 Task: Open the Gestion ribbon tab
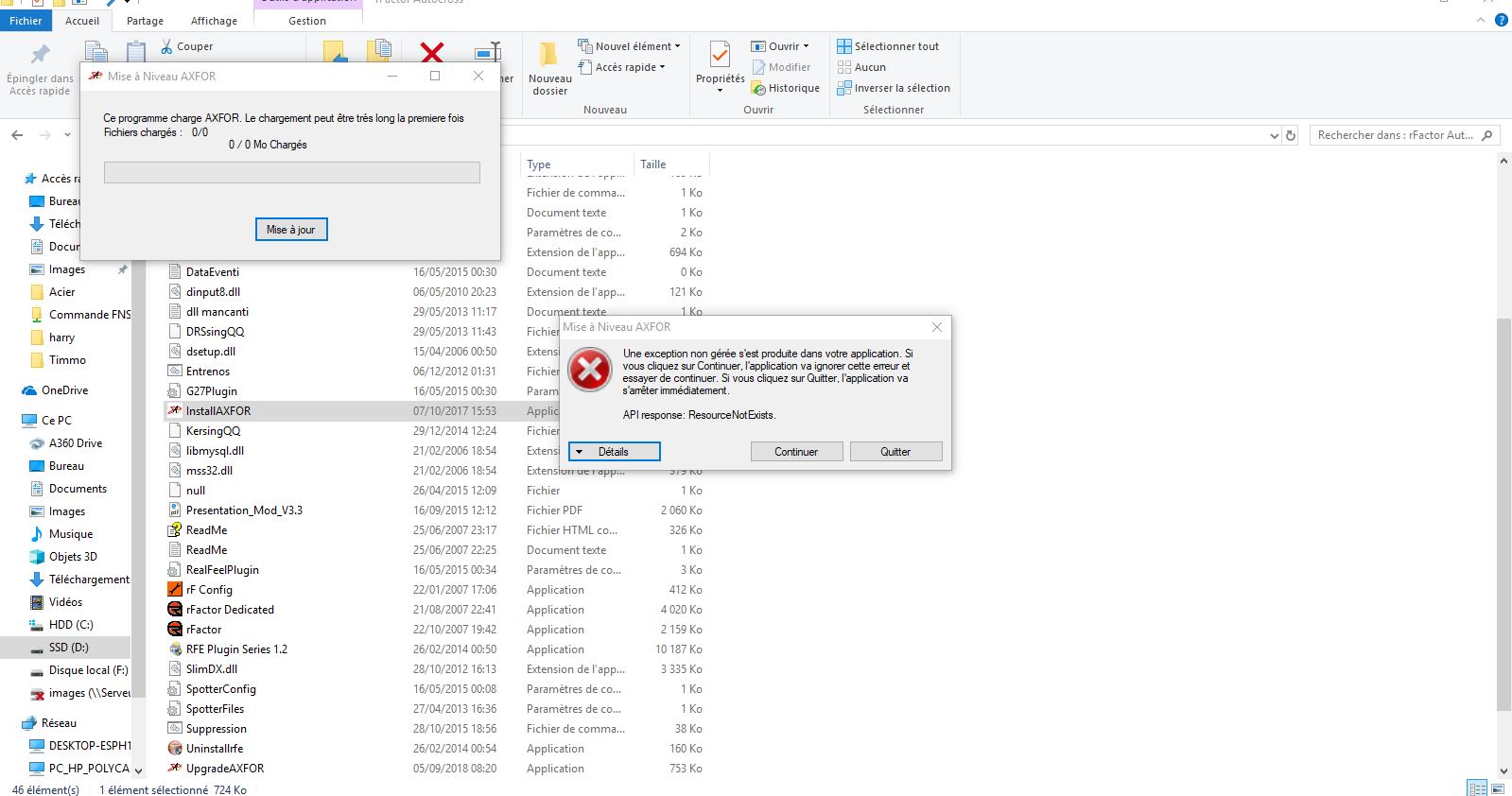pyautogui.click(x=307, y=21)
